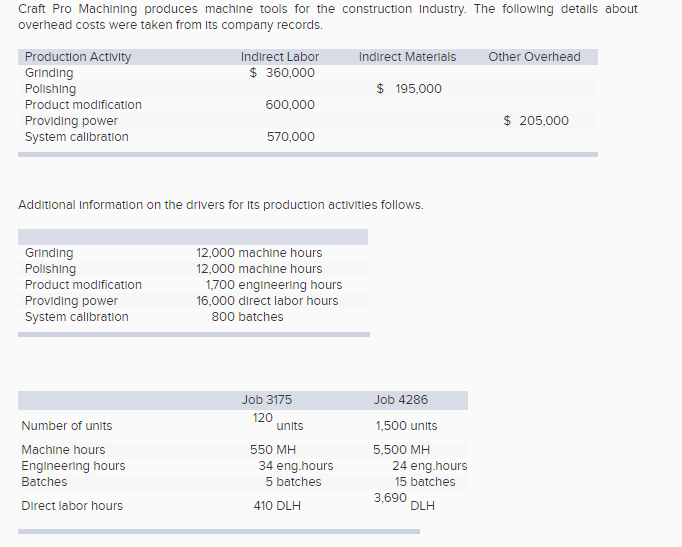This screenshot has height=547, width=682.
Task: Click the Indirect Materials column header
Action: click(407, 57)
